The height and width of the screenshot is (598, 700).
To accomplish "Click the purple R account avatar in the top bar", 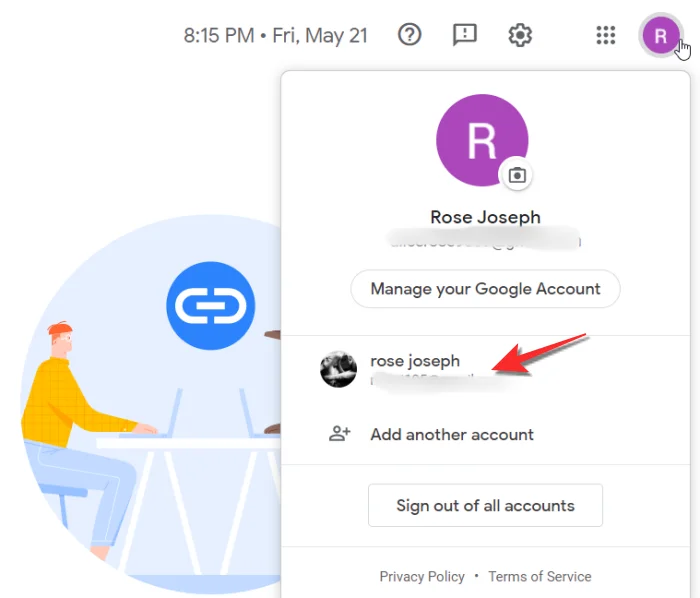I will click(660, 37).
